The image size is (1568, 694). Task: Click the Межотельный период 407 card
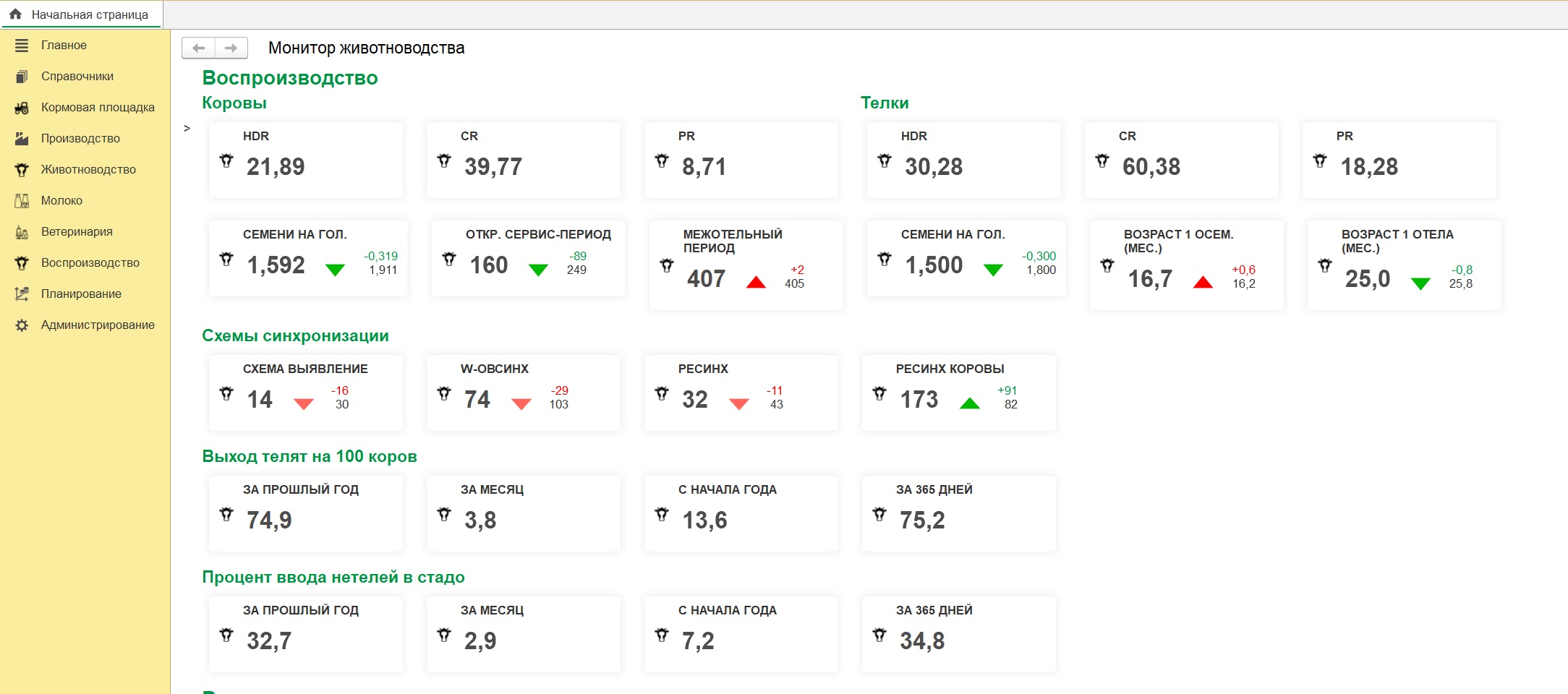point(746,265)
